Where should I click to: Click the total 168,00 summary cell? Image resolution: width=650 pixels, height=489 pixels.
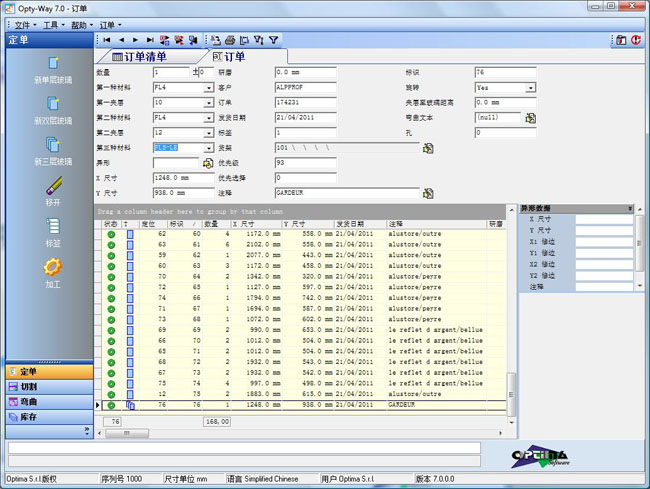point(218,421)
